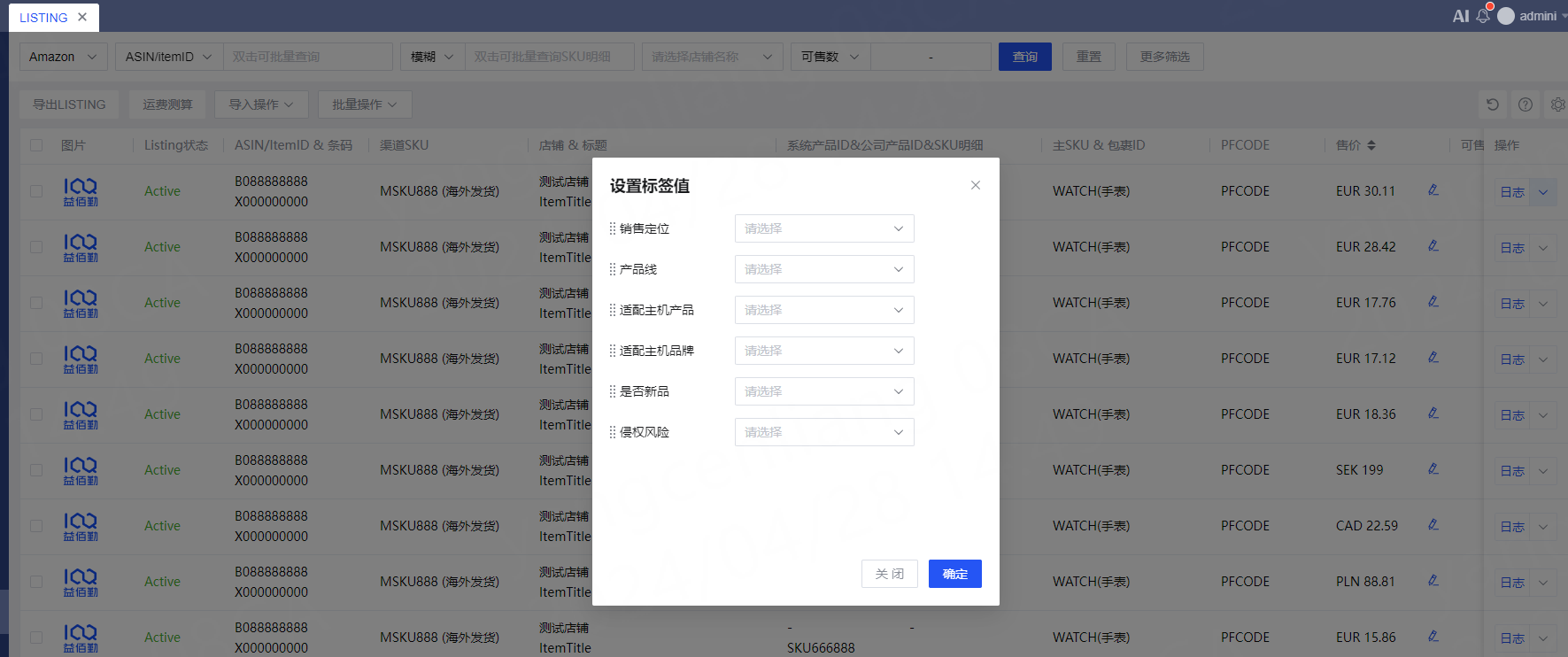1568x657 pixels.
Task: Edit price icon next to SEK 199
Action: 1433,468
